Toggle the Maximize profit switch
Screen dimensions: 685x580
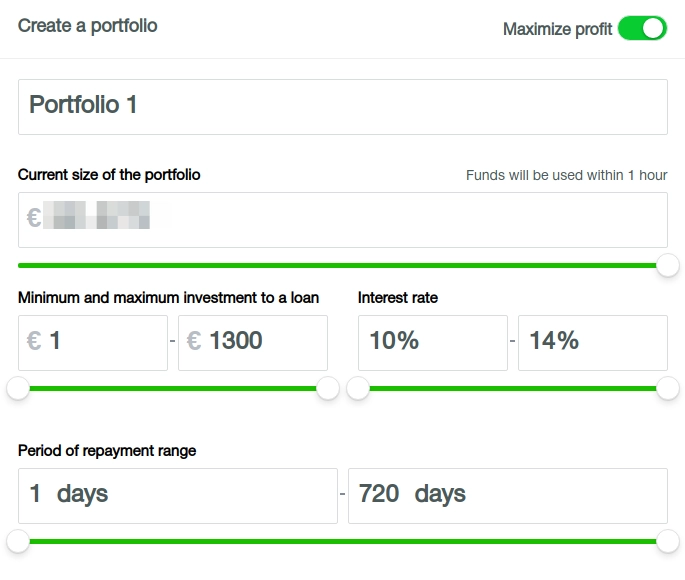pos(642,28)
